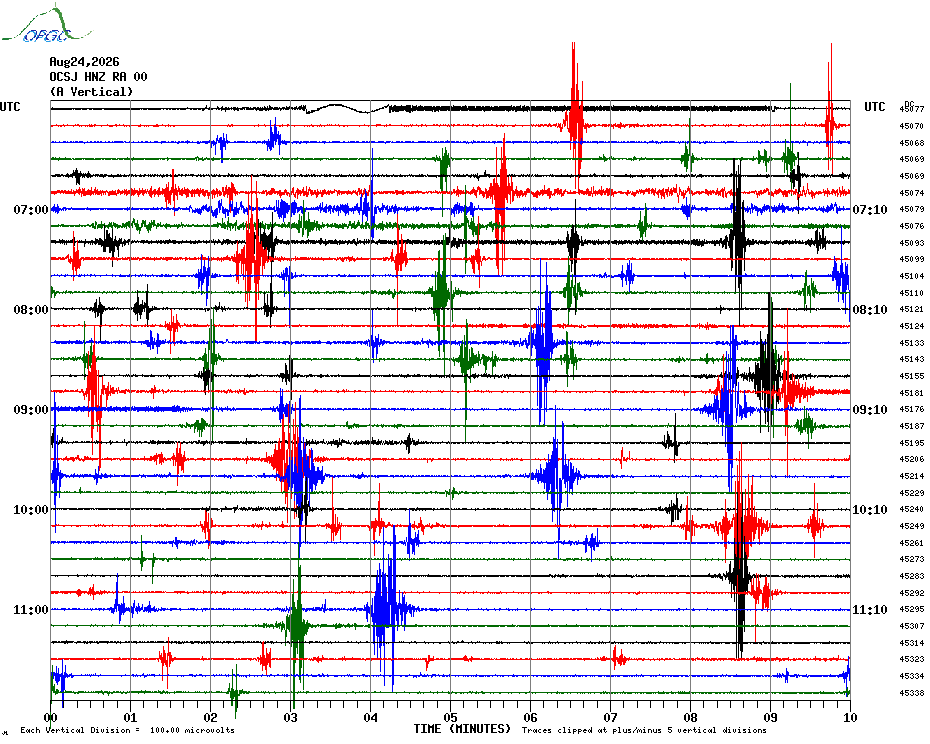Click the DC value "45133"
Screen dimensions: 930x744
coord(912,343)
